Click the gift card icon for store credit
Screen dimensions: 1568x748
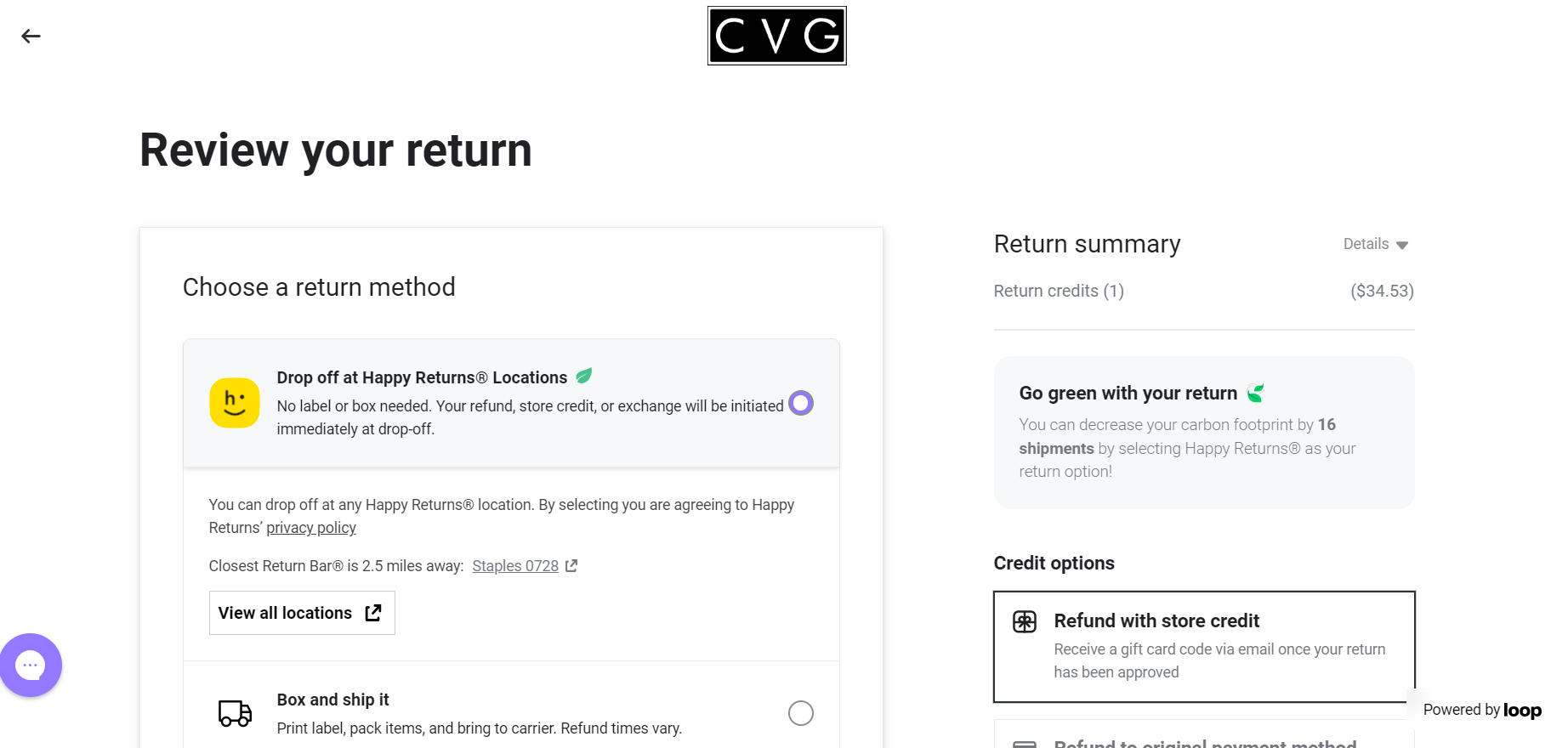(1025, 621)
